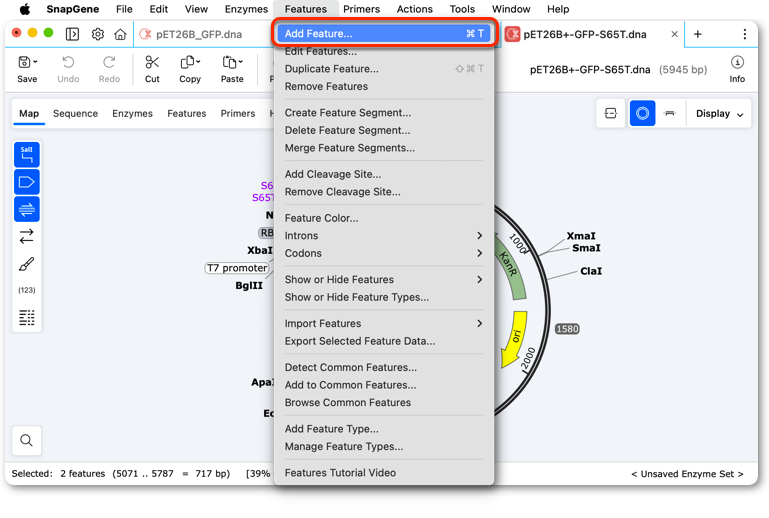769x518 pixels.
Task: Switch to linear map view icon
Action: click(x=611, y=113)
